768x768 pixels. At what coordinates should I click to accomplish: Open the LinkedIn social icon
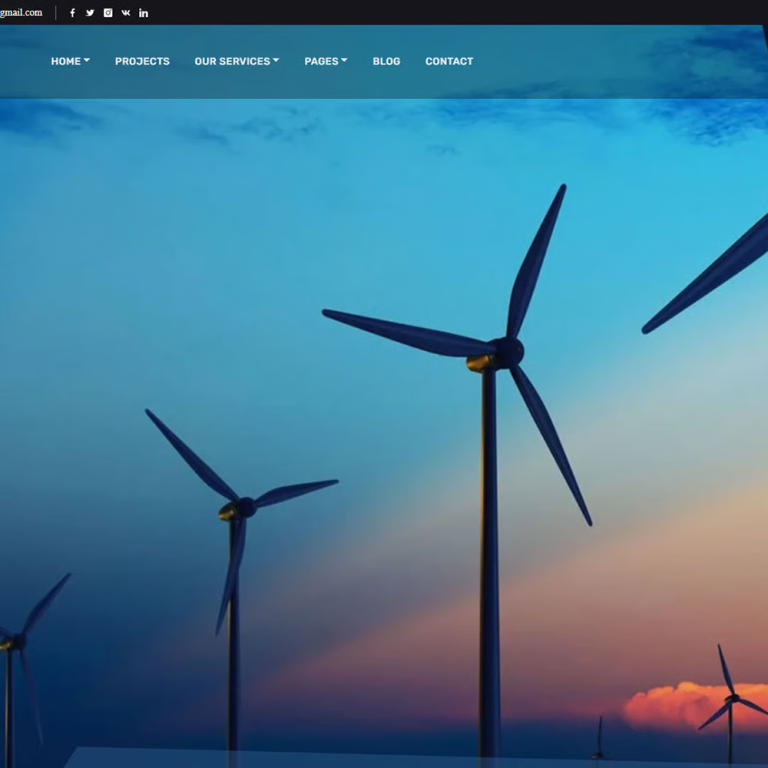[144, 13]
